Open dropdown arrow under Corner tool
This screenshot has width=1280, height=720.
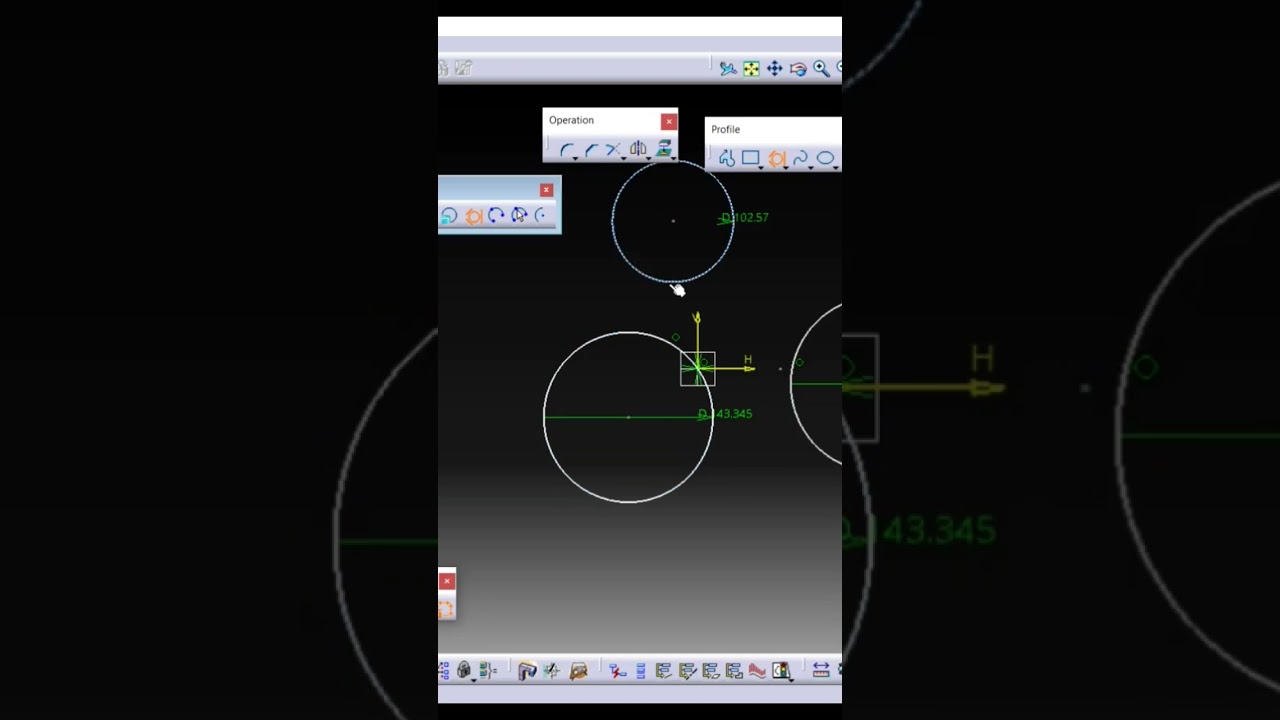(x=575, y=159)
